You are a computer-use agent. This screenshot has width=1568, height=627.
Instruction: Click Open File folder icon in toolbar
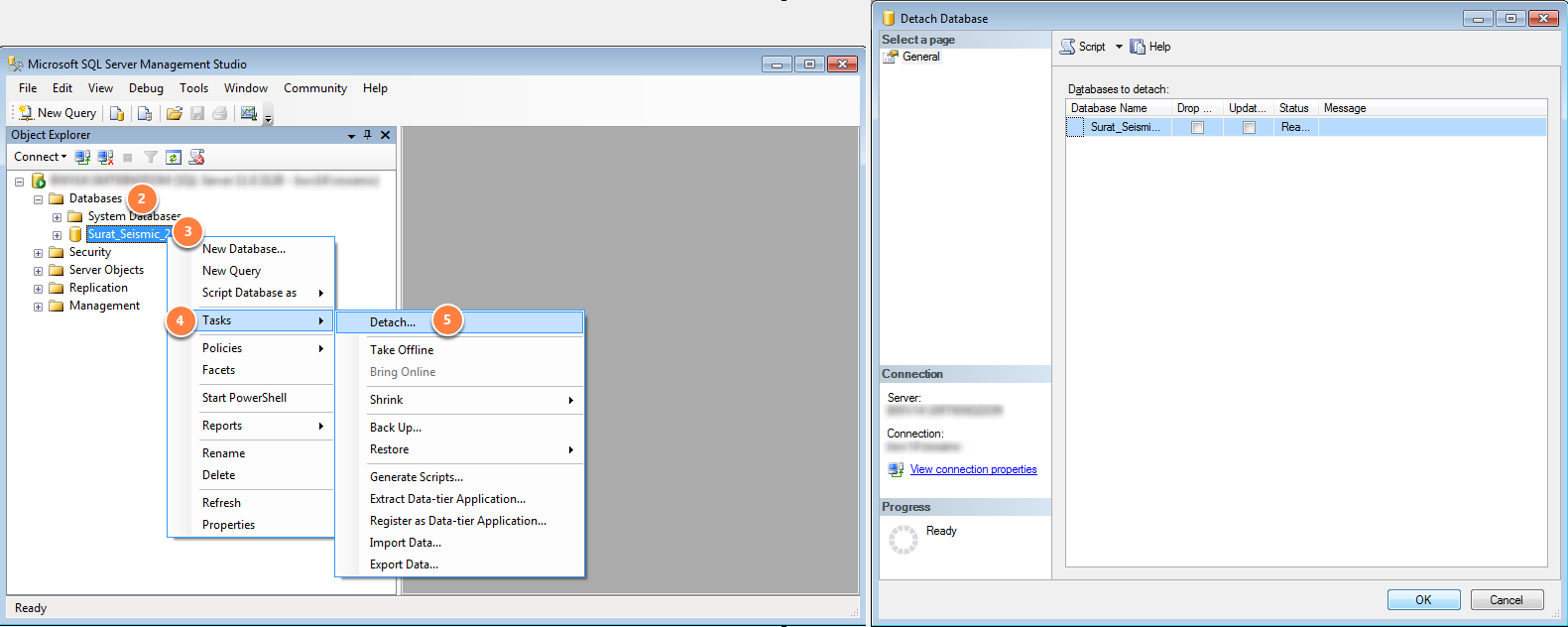(x=175, y=113)
